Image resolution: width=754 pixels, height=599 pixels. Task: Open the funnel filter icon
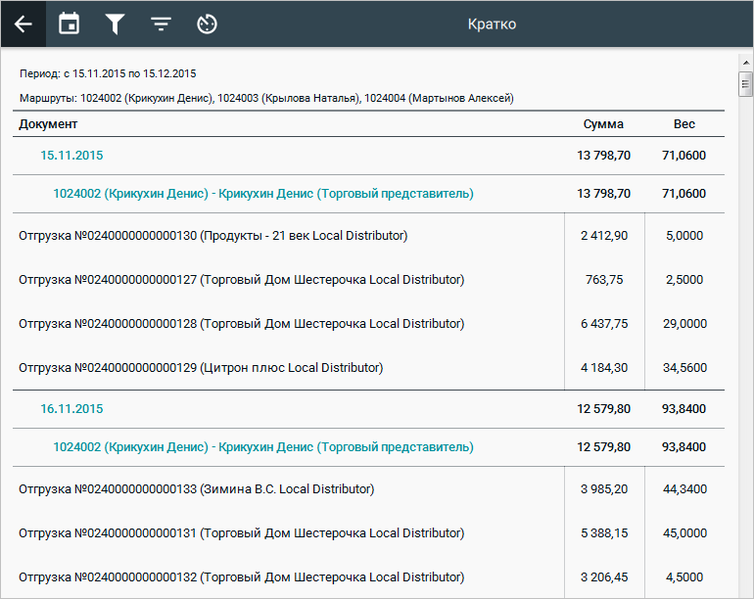pyautogui.click(x=115, y=24)
